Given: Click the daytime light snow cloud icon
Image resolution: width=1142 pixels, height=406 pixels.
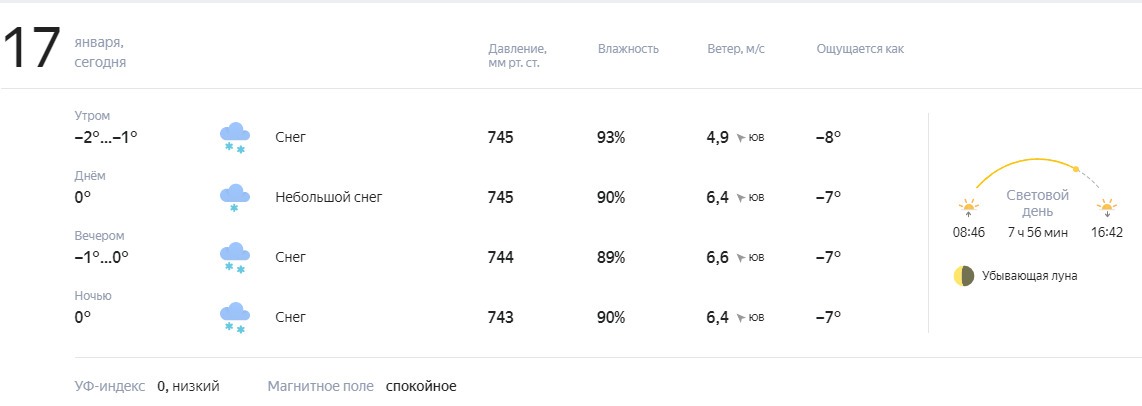Looking at the screenshot, I should tap(235, 198).
